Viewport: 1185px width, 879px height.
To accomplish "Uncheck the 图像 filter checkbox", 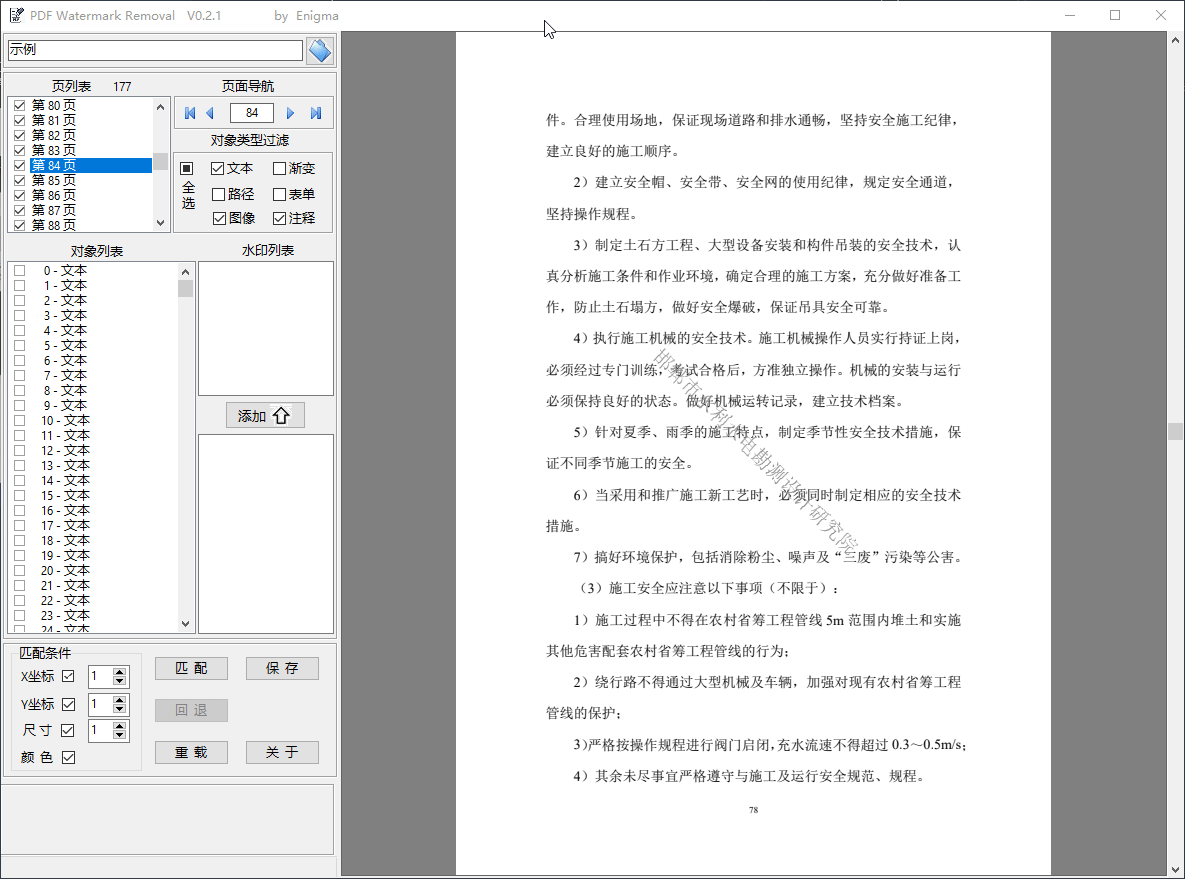I will pyautogui.click(x=219, y=218).
